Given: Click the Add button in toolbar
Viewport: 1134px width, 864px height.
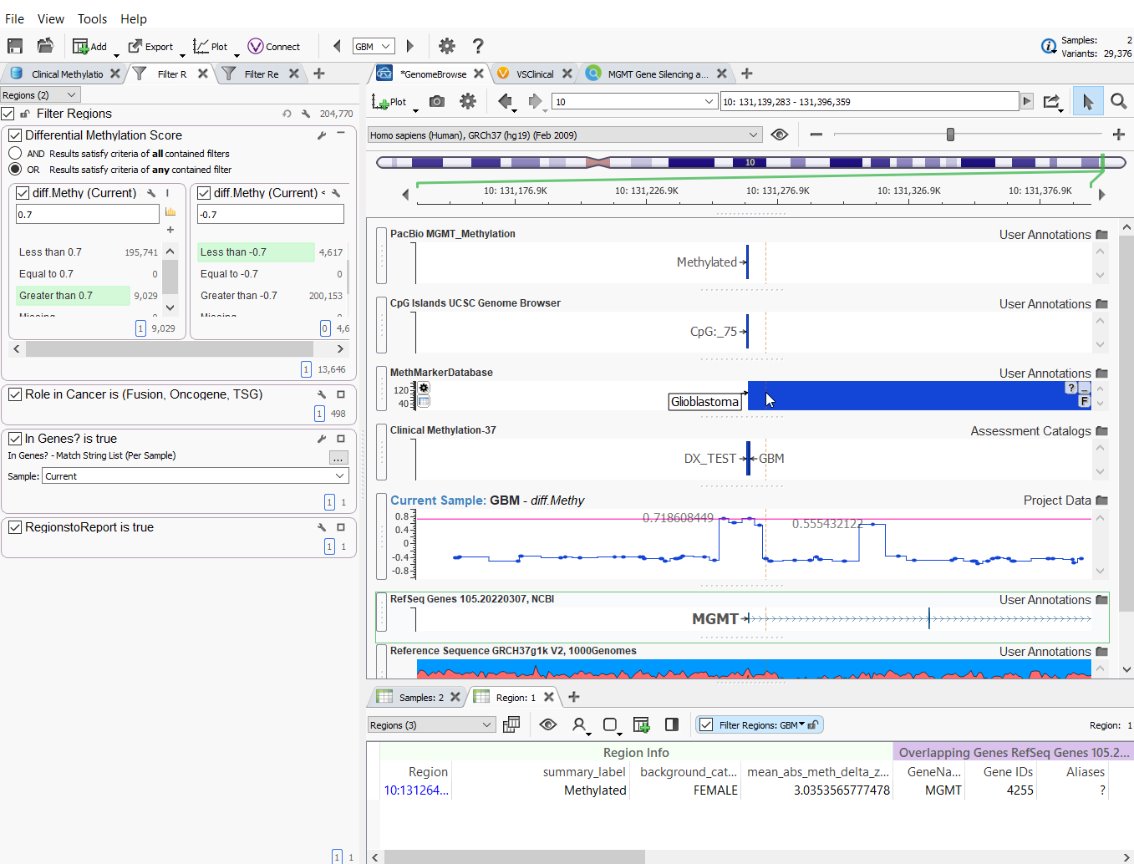Looking at the screenshot, I should (x=90, y=46).
